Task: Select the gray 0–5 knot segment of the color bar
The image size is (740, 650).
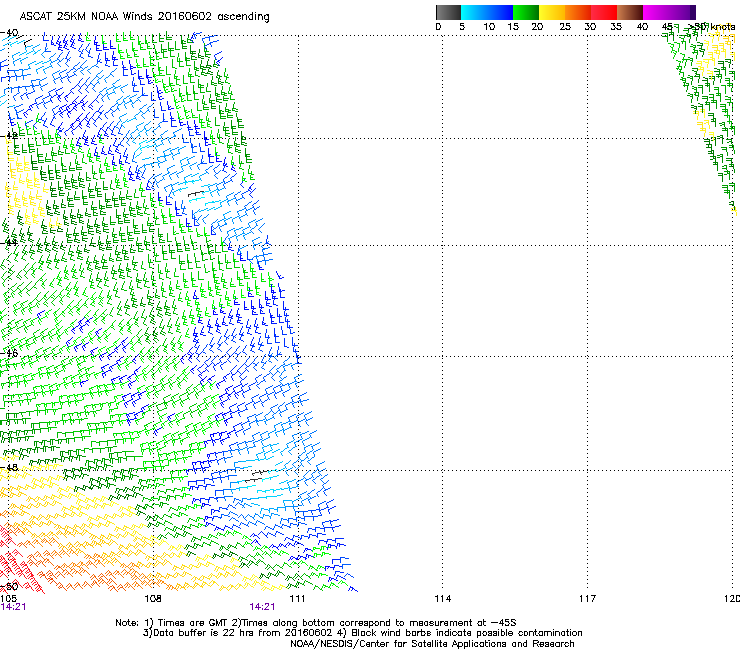Action: [x=448, y=12]
